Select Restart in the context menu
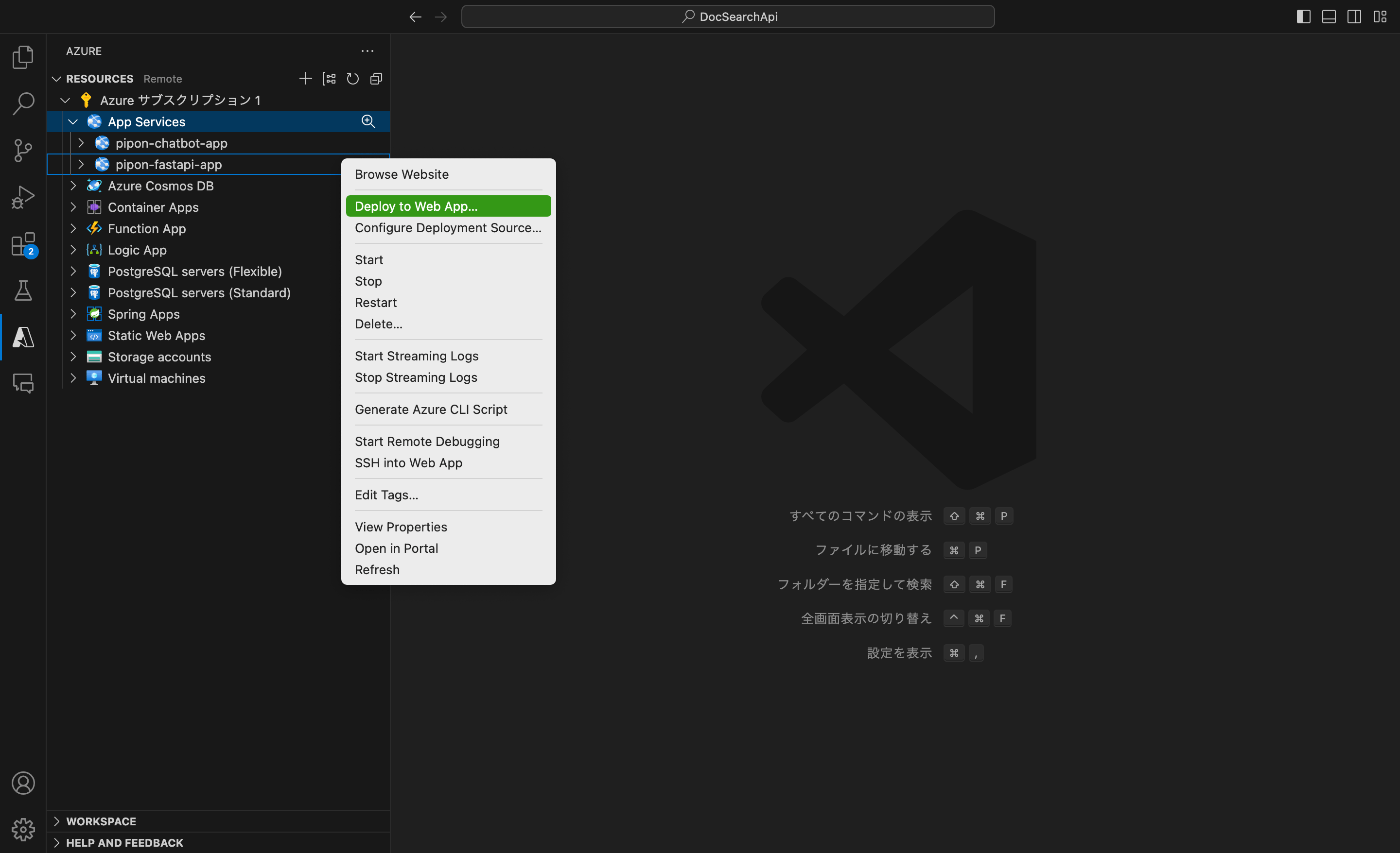The height and width of the screenshot is (853, 1400). coord(448,303)
